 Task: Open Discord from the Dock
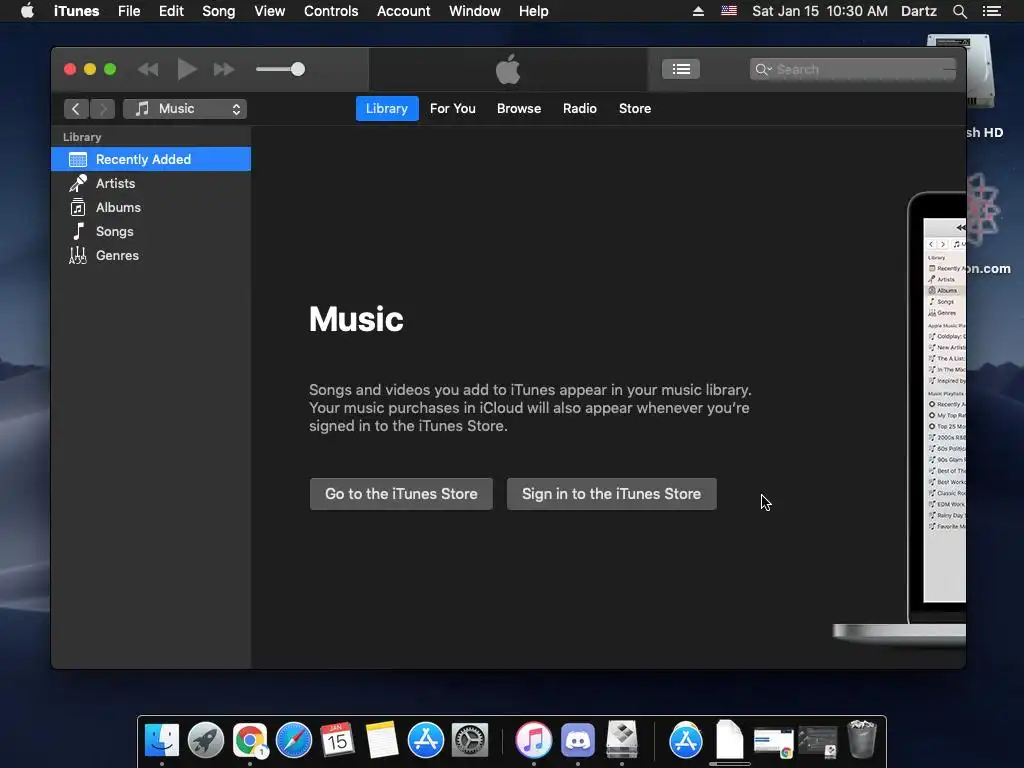click(578, 740)
